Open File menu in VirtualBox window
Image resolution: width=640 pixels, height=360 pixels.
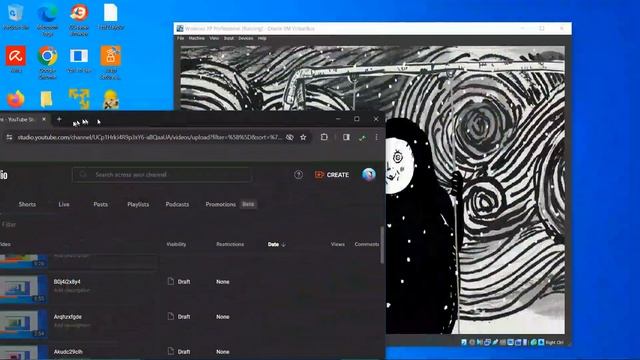tap(180, 38)
